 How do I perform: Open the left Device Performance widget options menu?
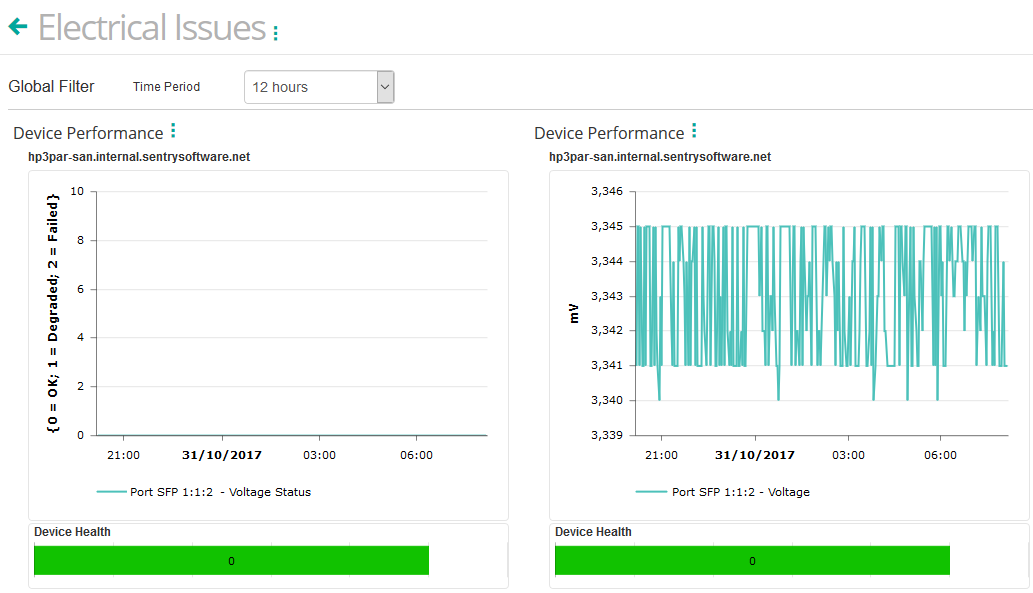pyautogui.click(x=172, y=131)
